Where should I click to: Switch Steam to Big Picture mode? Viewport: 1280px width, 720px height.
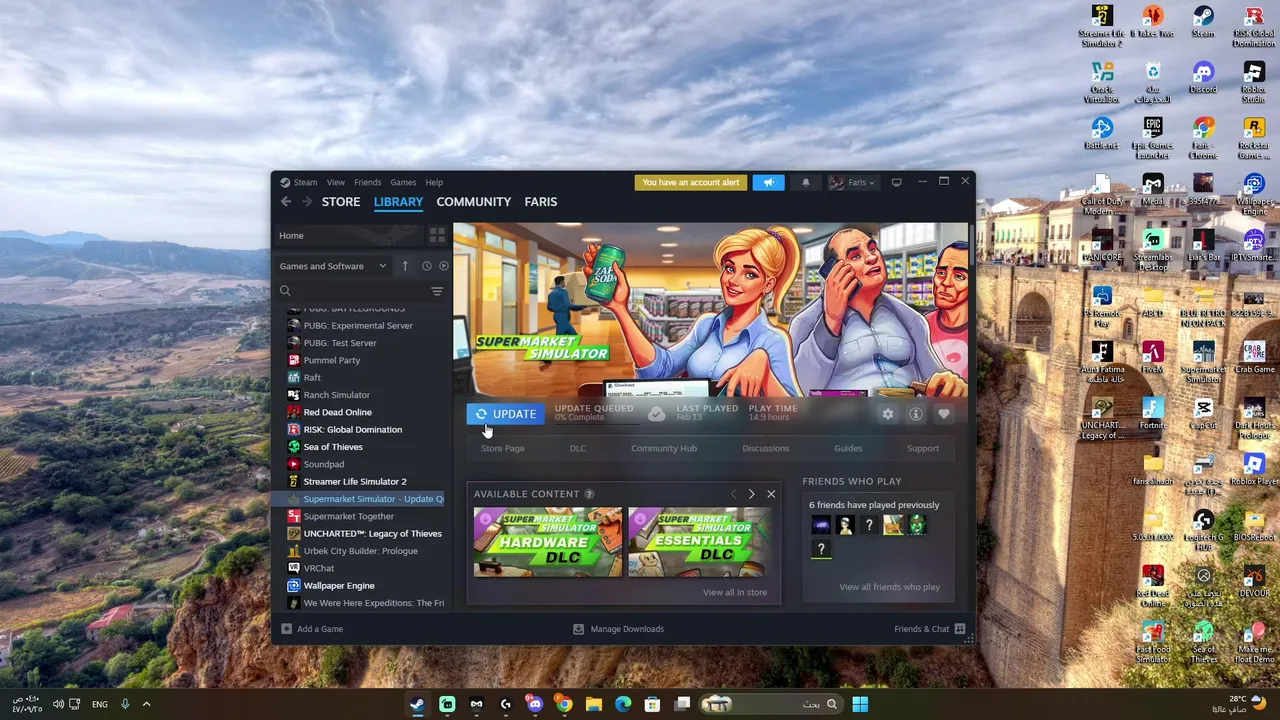point(896,182)
